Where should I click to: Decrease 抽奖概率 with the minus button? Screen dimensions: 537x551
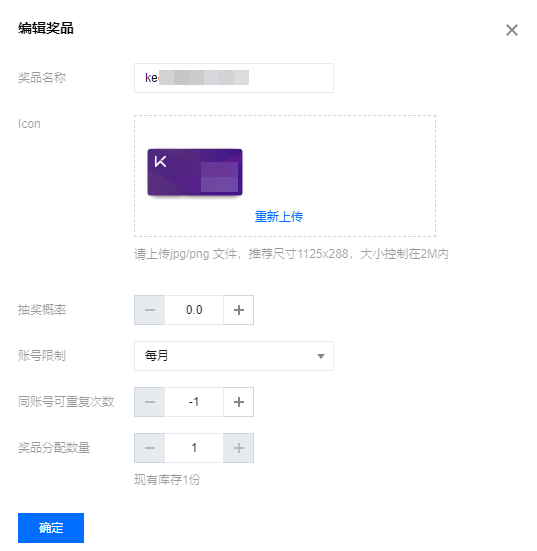[149, 310]
